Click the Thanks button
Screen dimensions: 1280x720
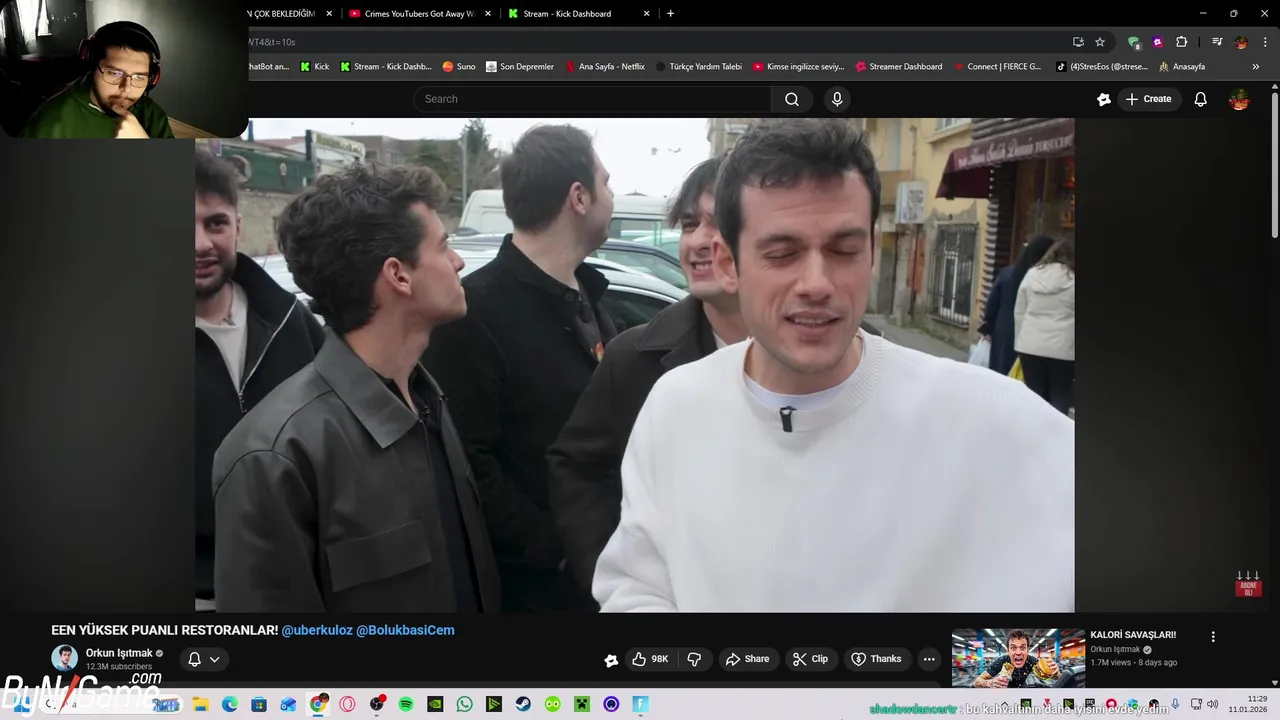pyautogui.click(x=876, y=659)
